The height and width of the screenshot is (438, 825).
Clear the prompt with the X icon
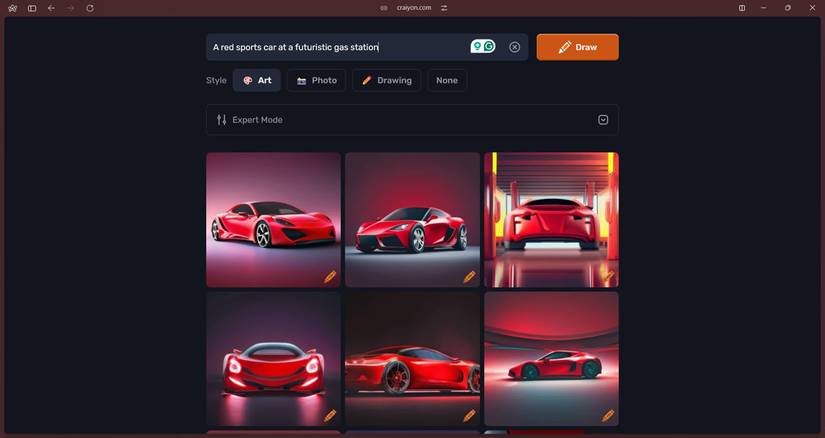coord(514,47)
